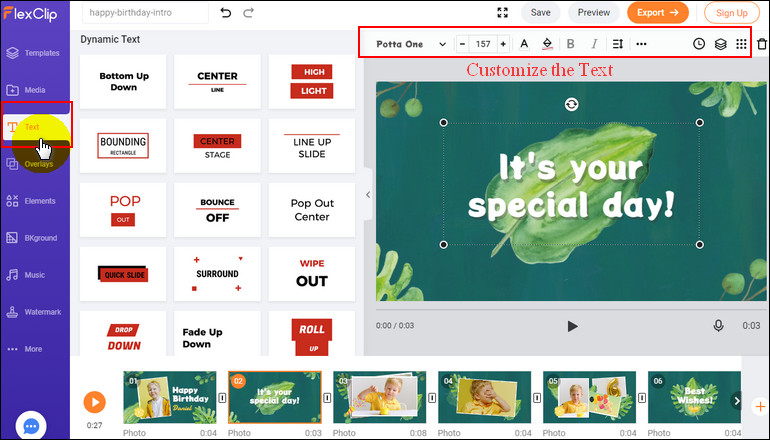Image resolution: width=770 pixels, height=440 pixels.
Task: Open the transition between scenes 01 and 02
Action: 222,397
